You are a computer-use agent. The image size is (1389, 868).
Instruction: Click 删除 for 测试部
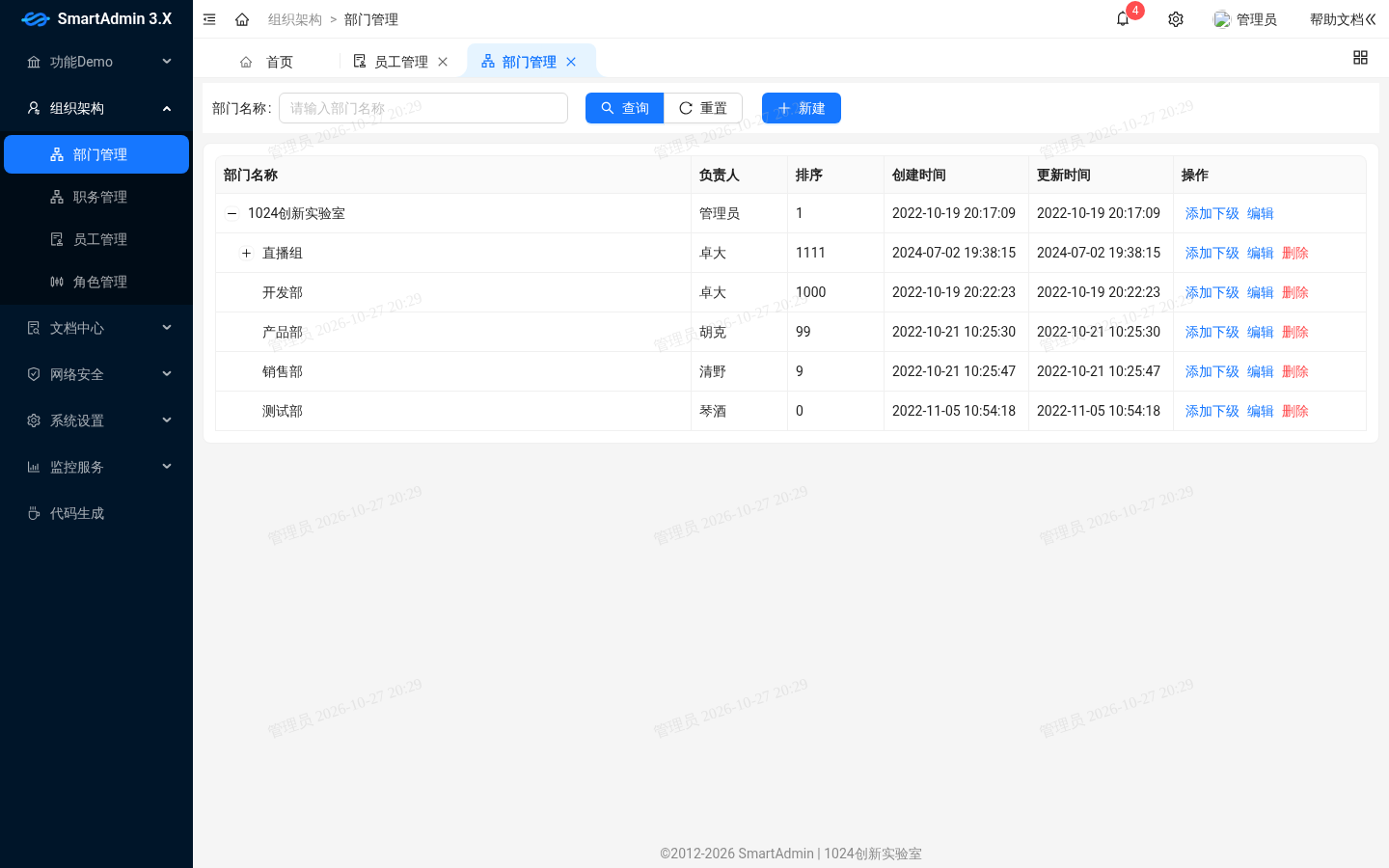1294,411
